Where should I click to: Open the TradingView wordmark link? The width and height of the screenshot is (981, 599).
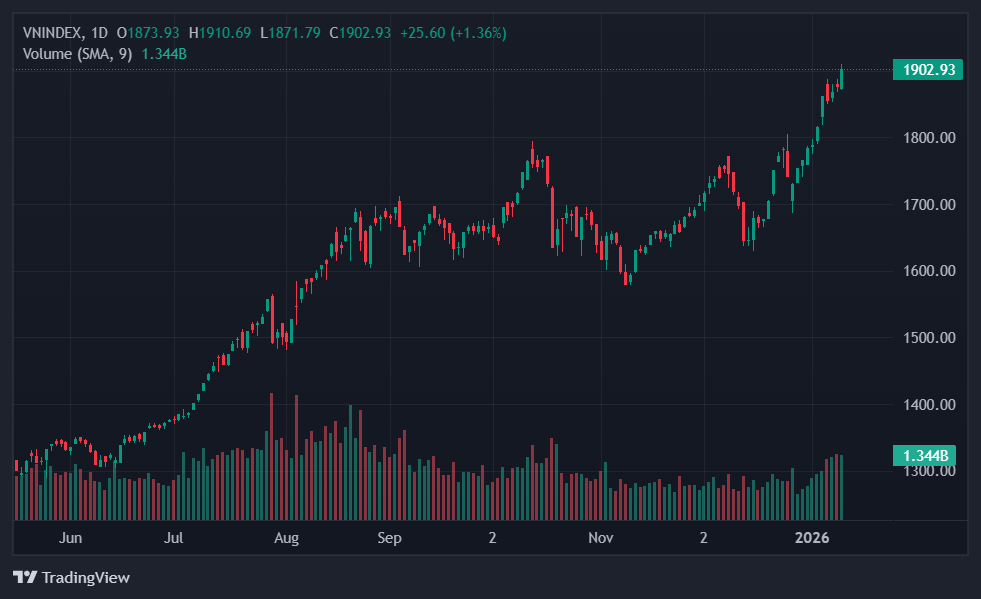coord(85,578)
